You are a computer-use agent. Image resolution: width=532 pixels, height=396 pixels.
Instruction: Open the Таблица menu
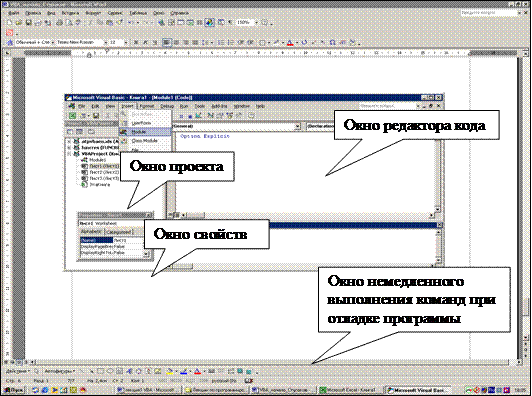(x=138, y=13)
